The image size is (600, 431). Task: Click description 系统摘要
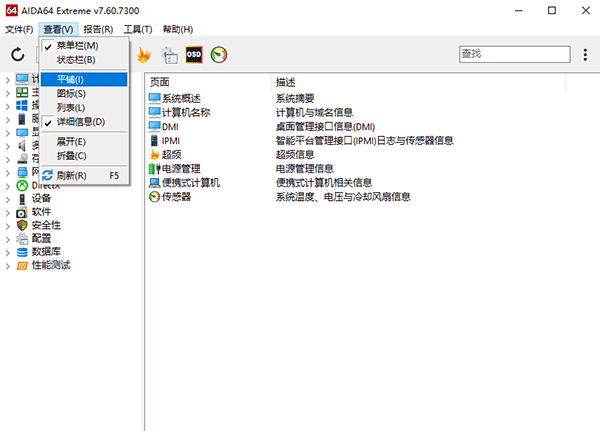click(x=295, y=98)
